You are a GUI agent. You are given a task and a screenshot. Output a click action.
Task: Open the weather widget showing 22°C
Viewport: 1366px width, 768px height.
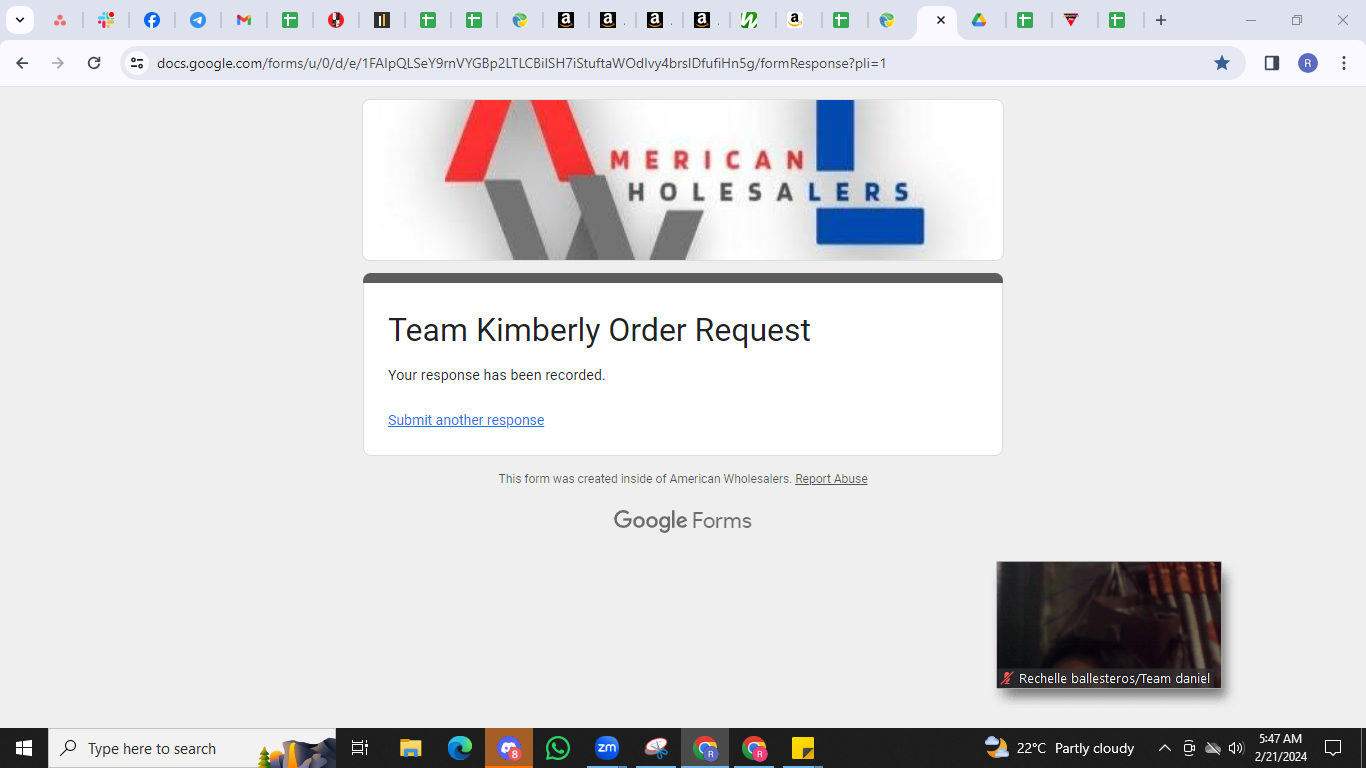tap(1059, 748)
